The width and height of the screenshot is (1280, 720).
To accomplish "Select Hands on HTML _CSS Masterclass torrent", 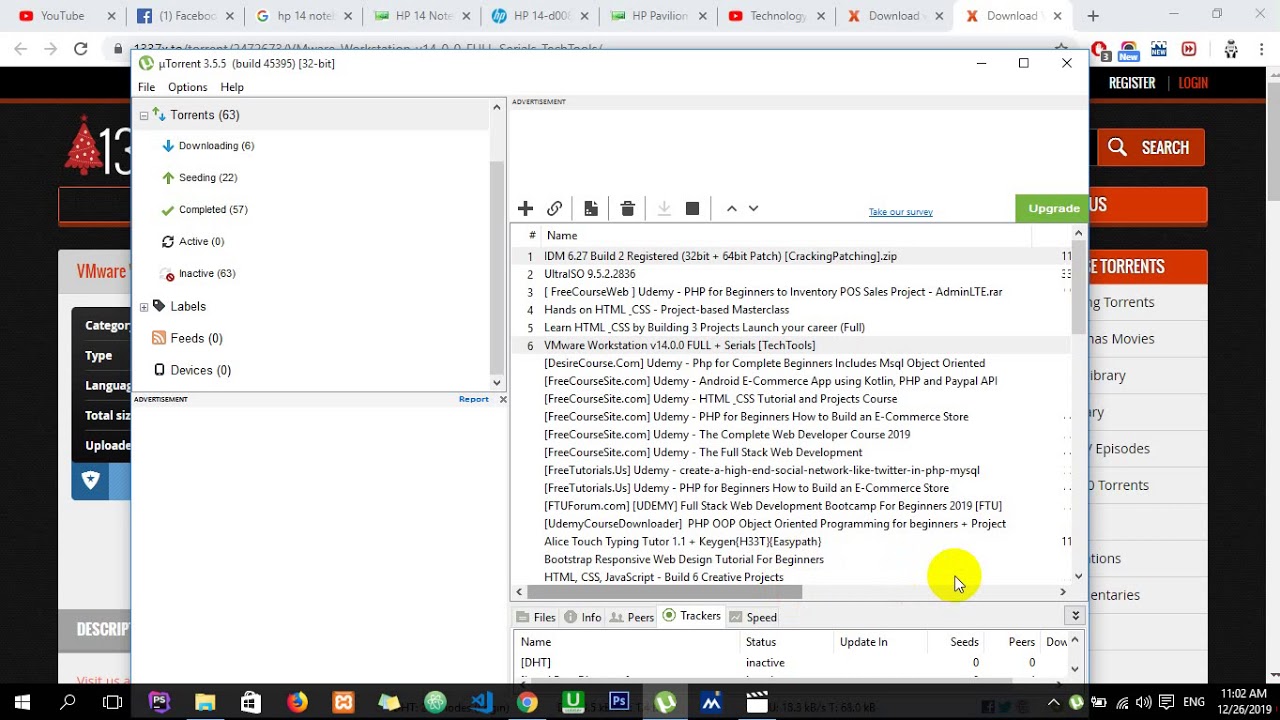I will pyautogui.click(x=666, y=310).
